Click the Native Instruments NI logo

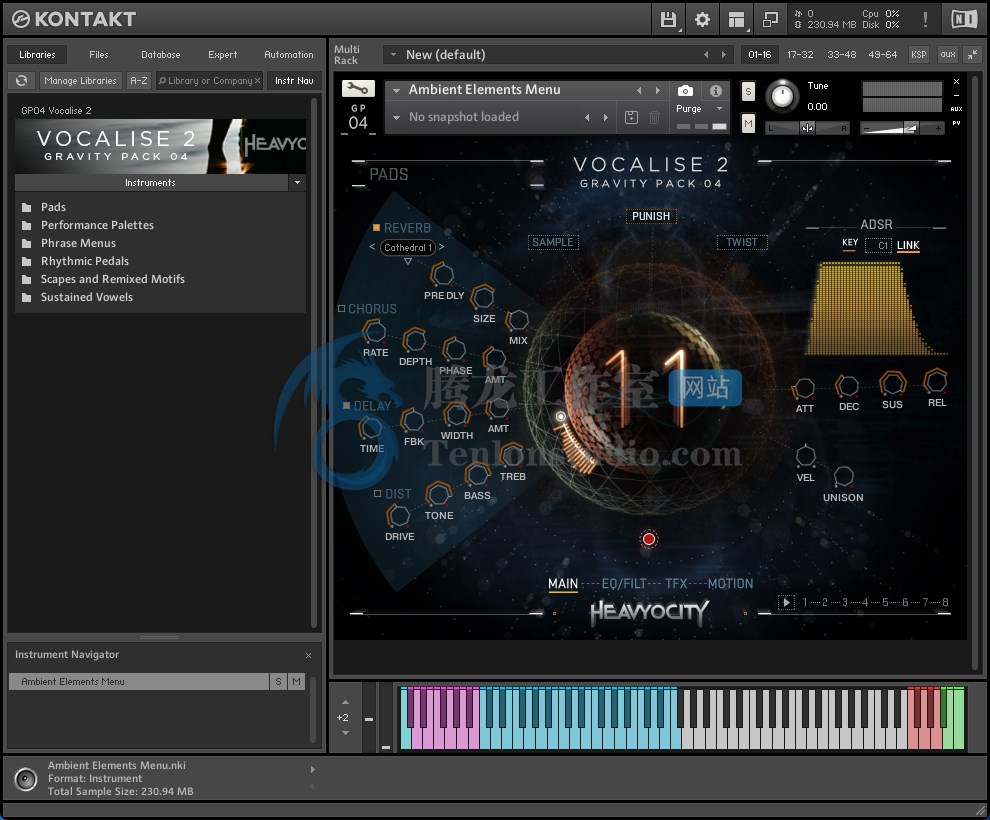pyautogui.click(x=963, y=20)
